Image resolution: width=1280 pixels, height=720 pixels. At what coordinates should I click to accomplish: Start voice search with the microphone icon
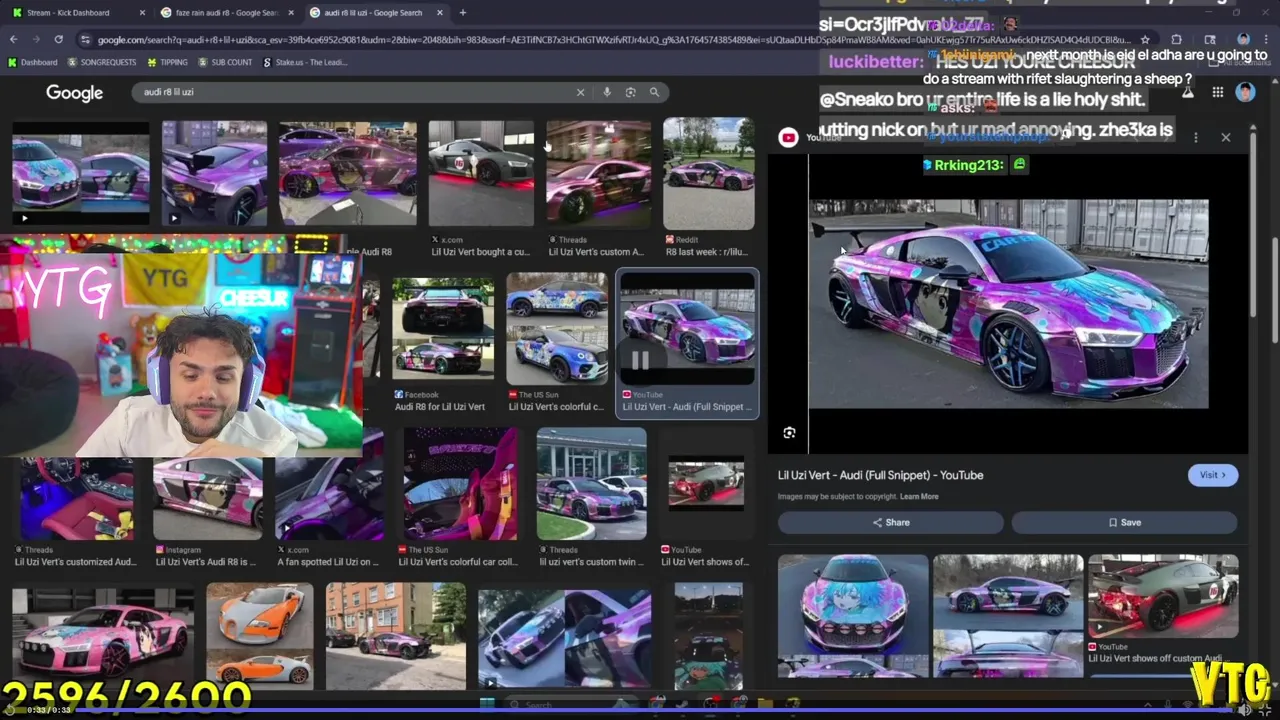606,92
